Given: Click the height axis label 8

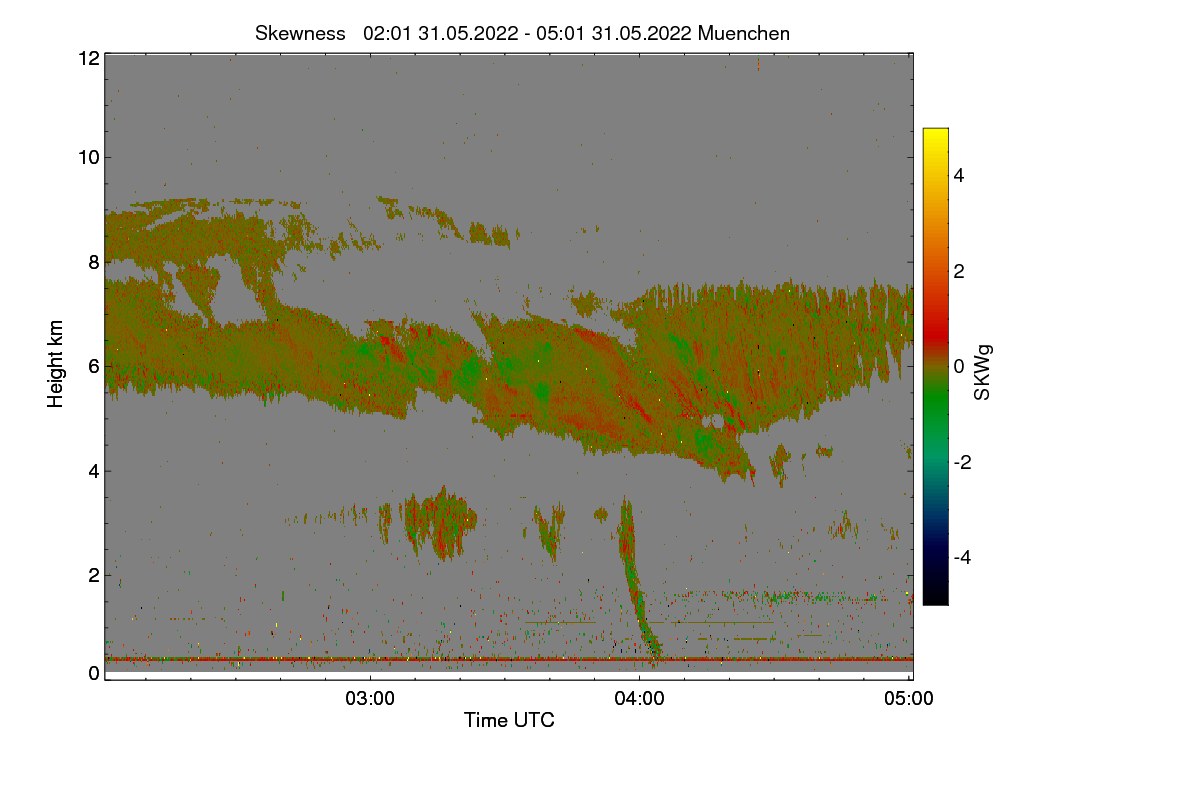Looking at the screenshot, I should (94, 262).
